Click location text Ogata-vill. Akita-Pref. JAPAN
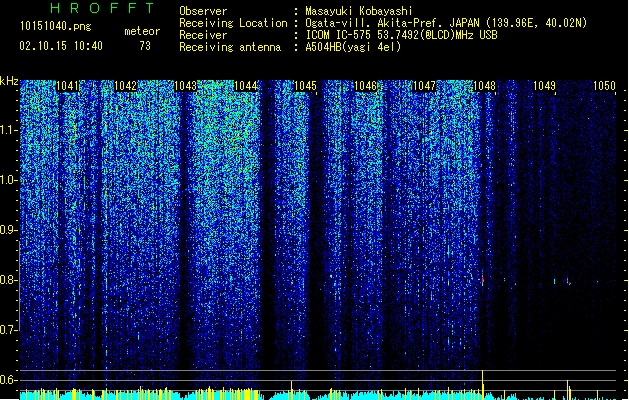The image size is (629, 400). coord(392,23)
